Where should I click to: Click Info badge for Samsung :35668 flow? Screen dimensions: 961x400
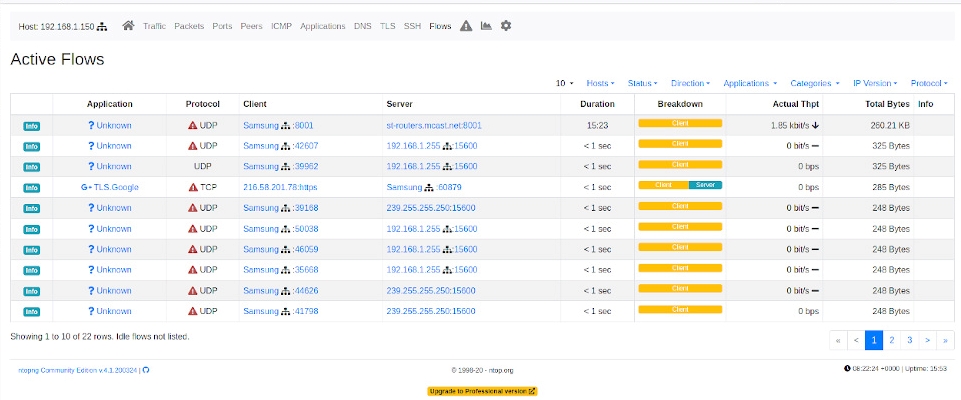point(31,270)
